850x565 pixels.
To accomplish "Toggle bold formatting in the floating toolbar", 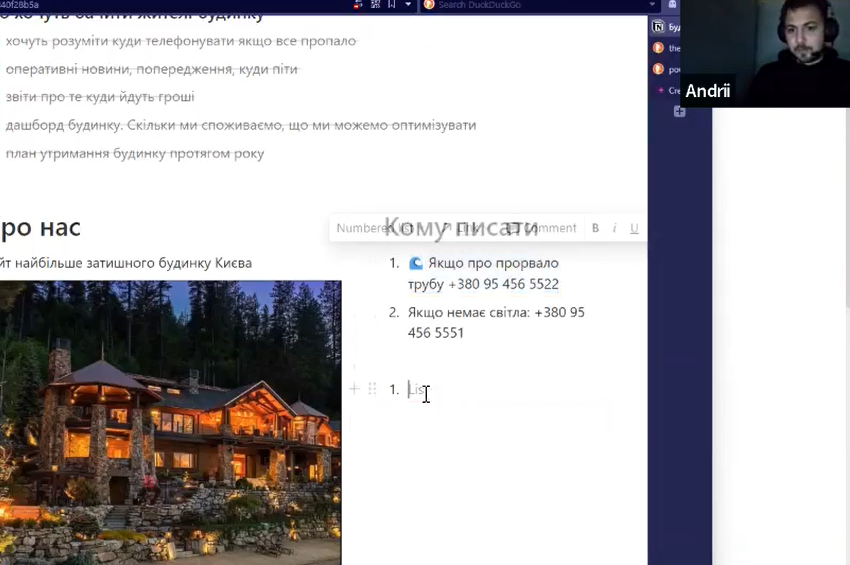I will point(595,228).
